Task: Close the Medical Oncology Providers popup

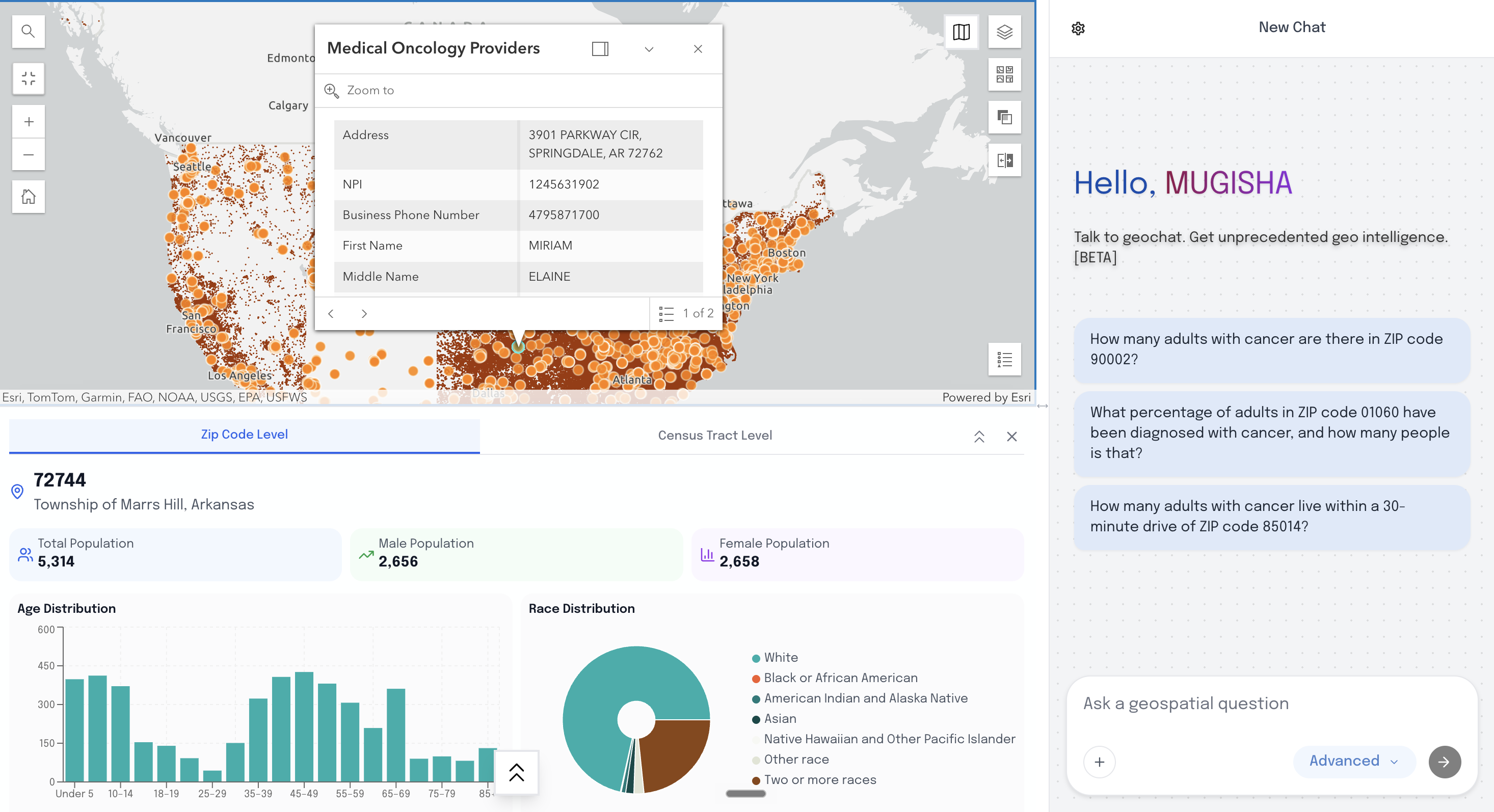Action: tap(698, 49)
